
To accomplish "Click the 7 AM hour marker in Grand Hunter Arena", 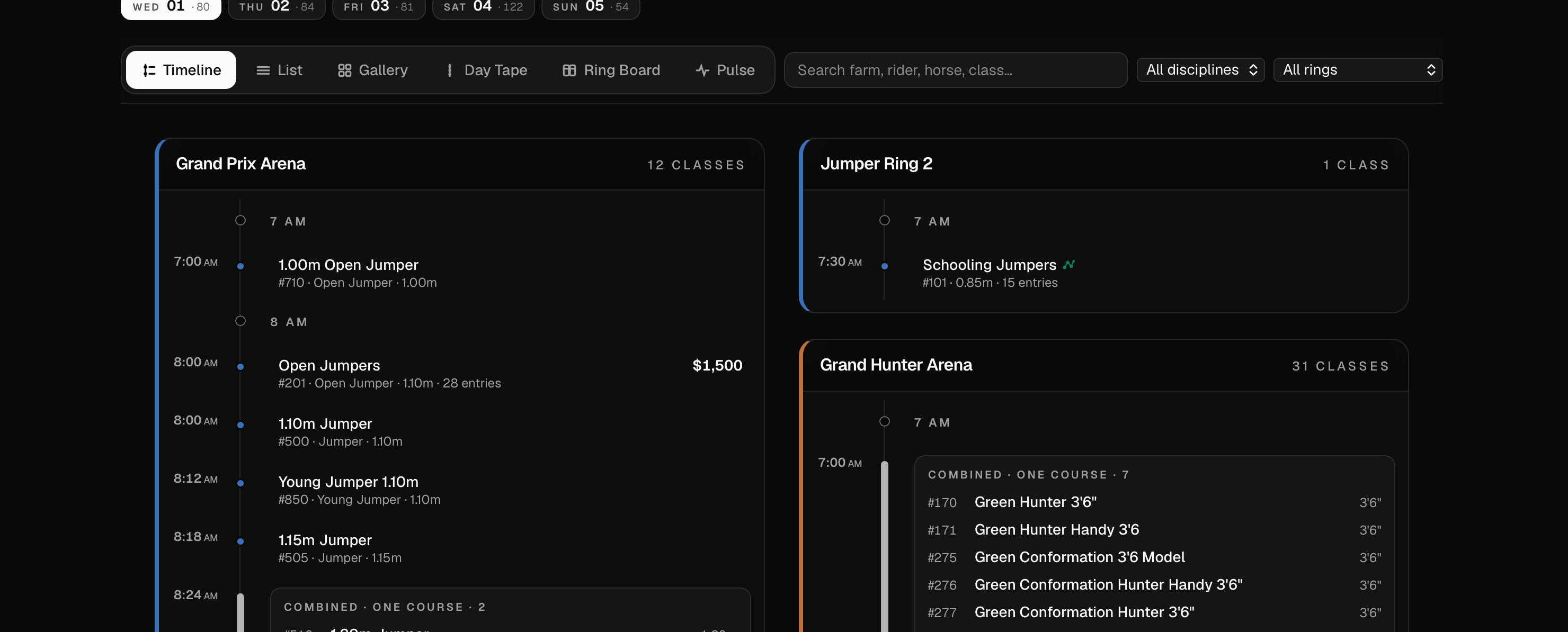I will [885, 421].
